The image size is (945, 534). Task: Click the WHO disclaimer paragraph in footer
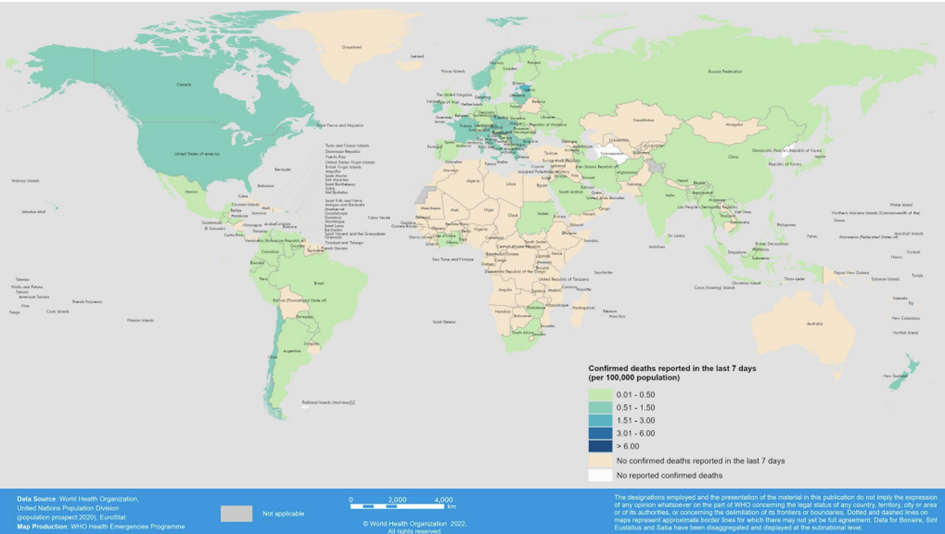[x=775, y=511]
